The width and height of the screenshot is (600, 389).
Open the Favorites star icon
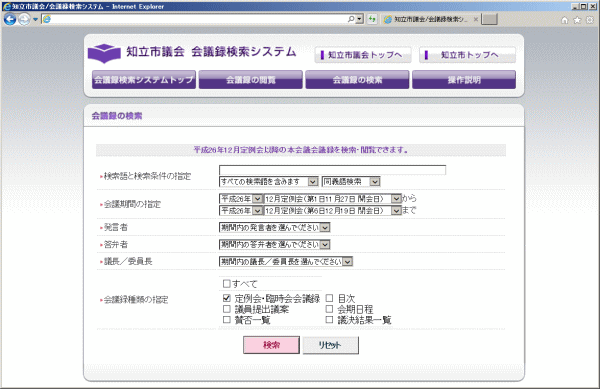point(577,20)
